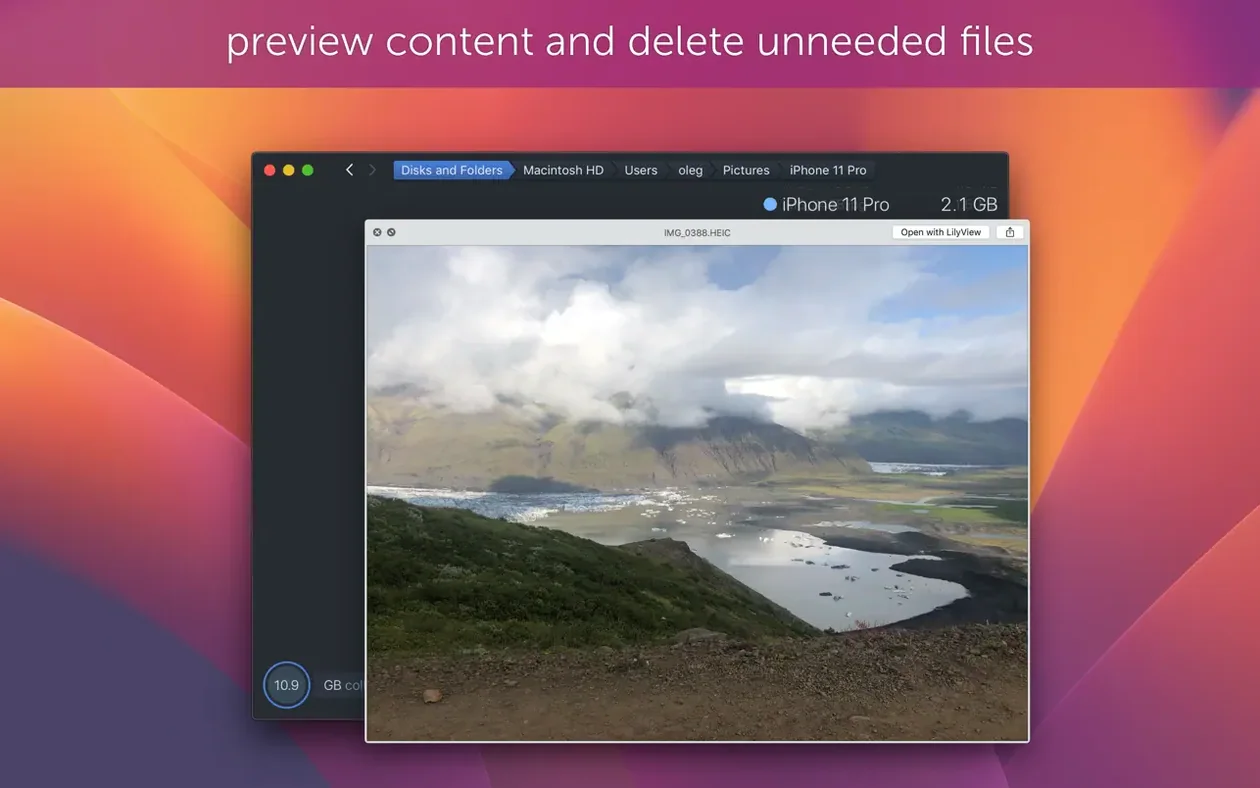Click the 2.1 GB size value

click(x=969, y=204)
